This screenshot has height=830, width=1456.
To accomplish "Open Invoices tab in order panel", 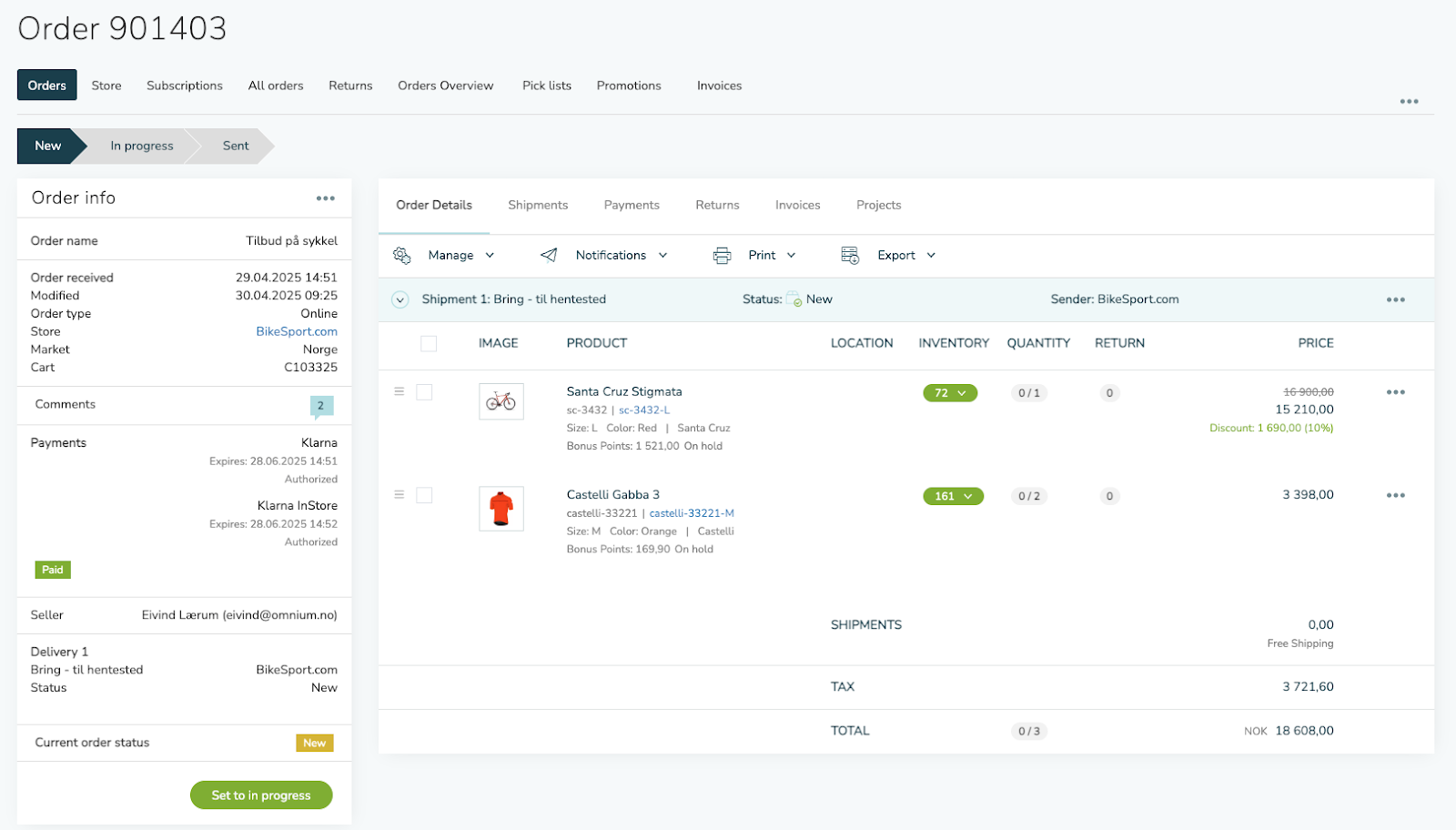I will pyautogui.click(x=797, y=206).
